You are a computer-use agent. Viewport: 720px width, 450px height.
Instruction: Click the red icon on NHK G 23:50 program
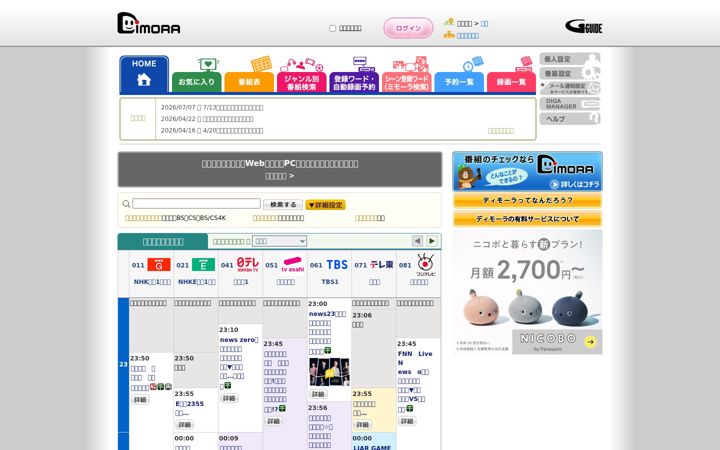(153, 387)
